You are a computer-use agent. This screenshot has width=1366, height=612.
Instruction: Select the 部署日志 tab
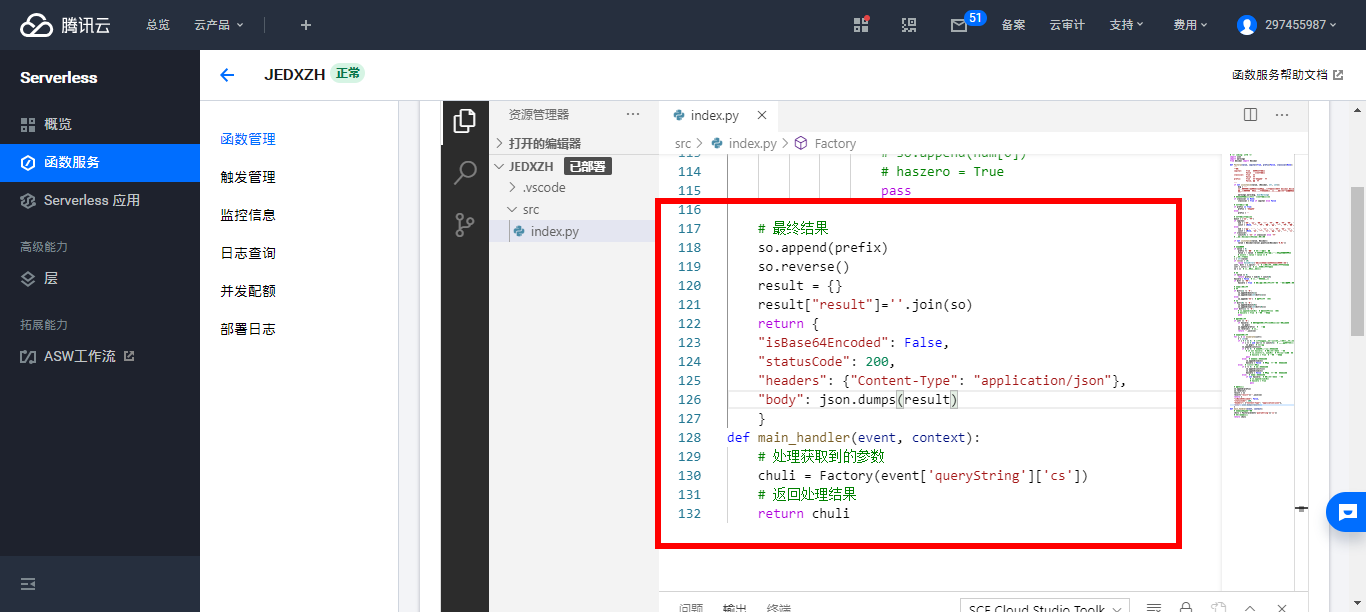[248, 329]
